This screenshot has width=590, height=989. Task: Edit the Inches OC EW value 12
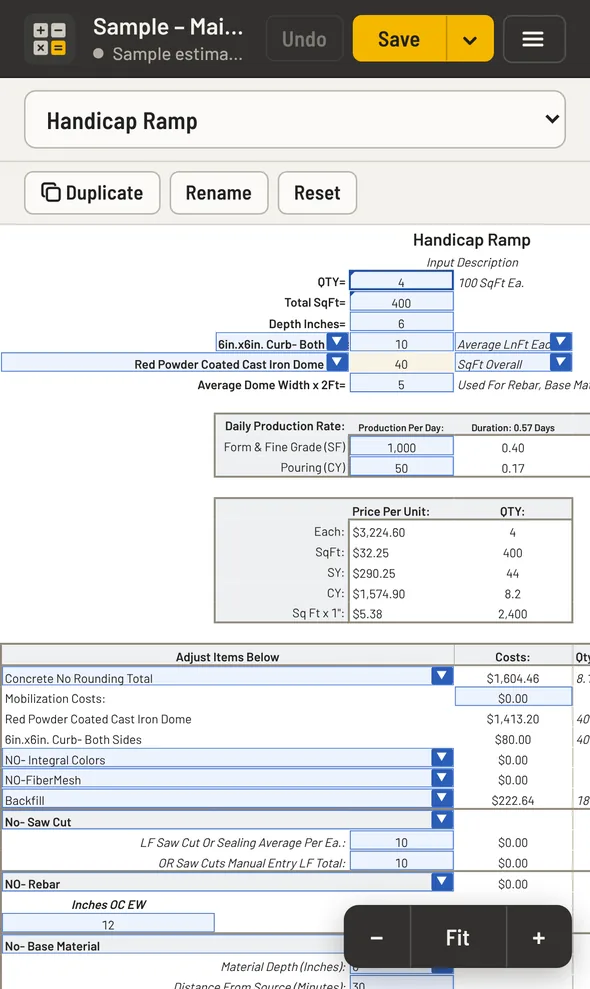[x=109, y=924]
